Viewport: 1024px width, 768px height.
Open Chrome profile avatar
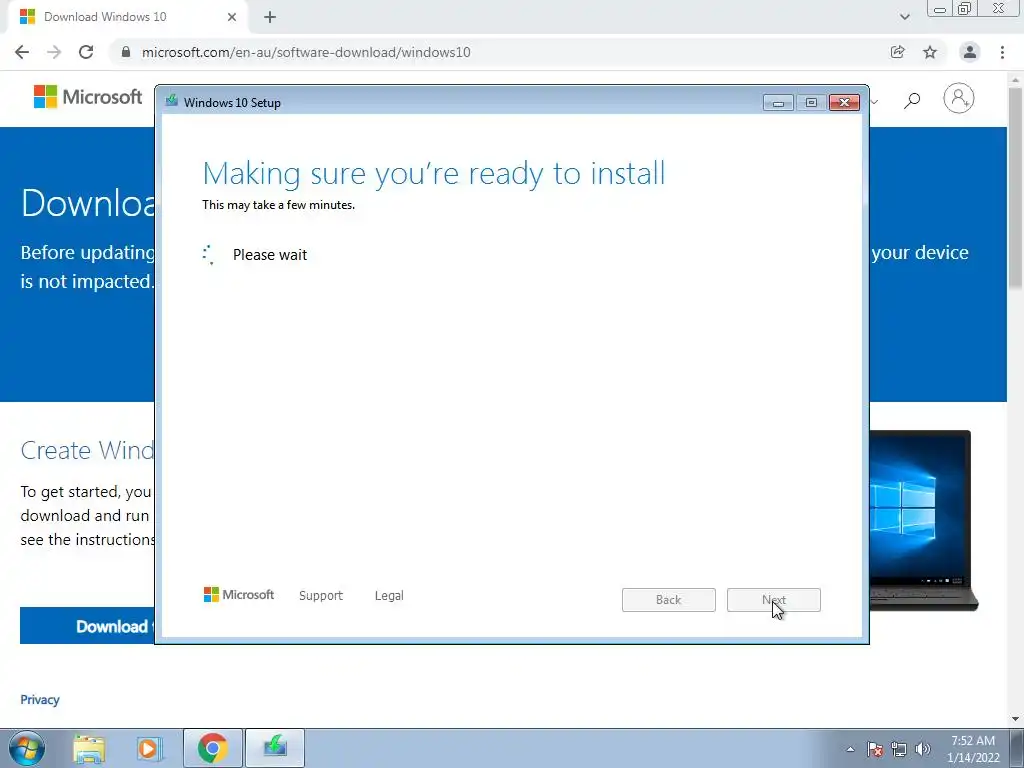(970, 52)
